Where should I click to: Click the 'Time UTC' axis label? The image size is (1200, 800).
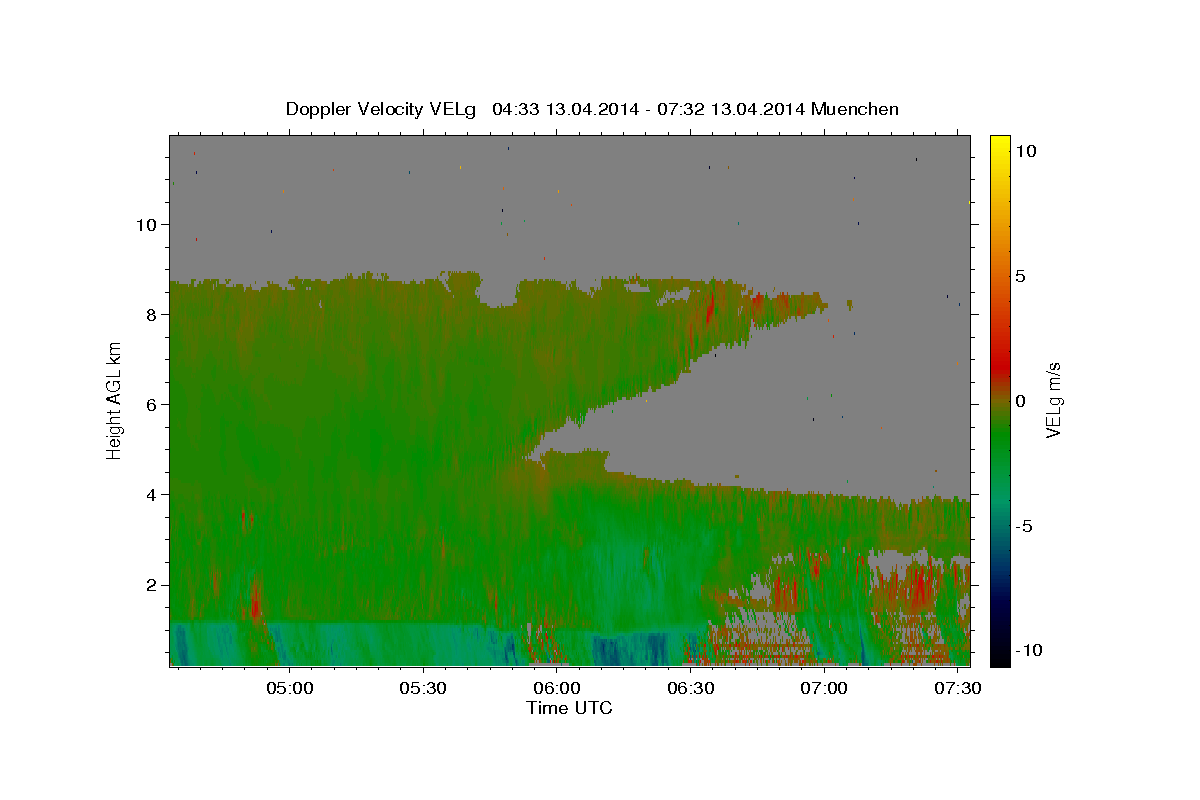point(569,708)
